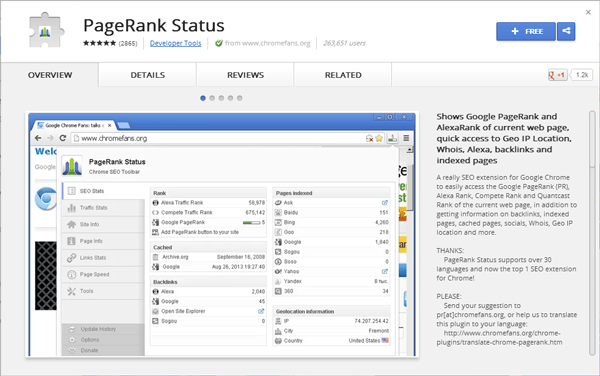This screenshot has height=376, width=600.
Task: Click the Google +1 button
Action: [x=557, y=75]
